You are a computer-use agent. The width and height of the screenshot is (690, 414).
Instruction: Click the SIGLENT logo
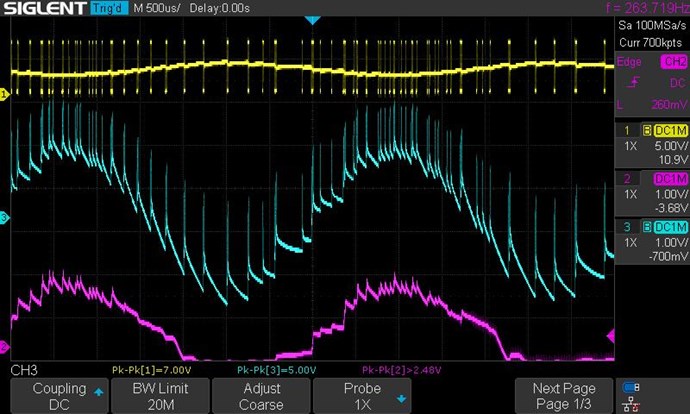44,8
